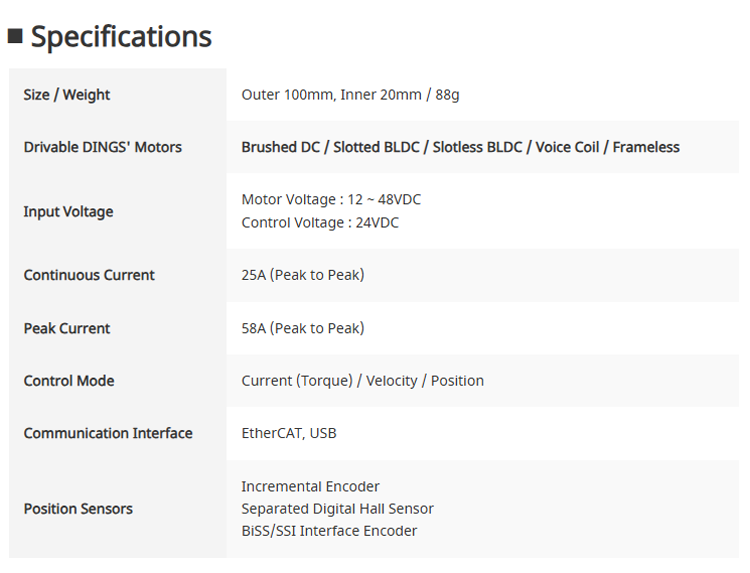Image resolution: width=750 pixels, height=573 pixels.
Task: Select the Control Mode label
Action: [69, 381]
